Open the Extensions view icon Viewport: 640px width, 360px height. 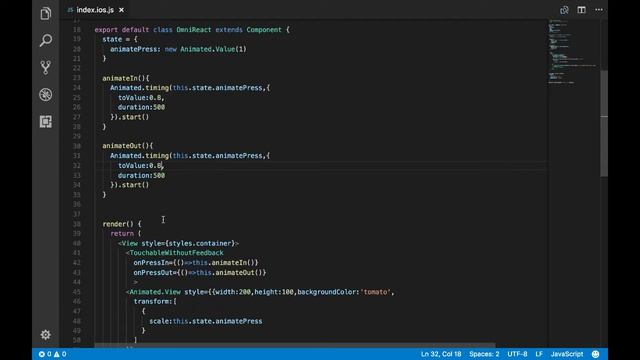tap(46, 122)
